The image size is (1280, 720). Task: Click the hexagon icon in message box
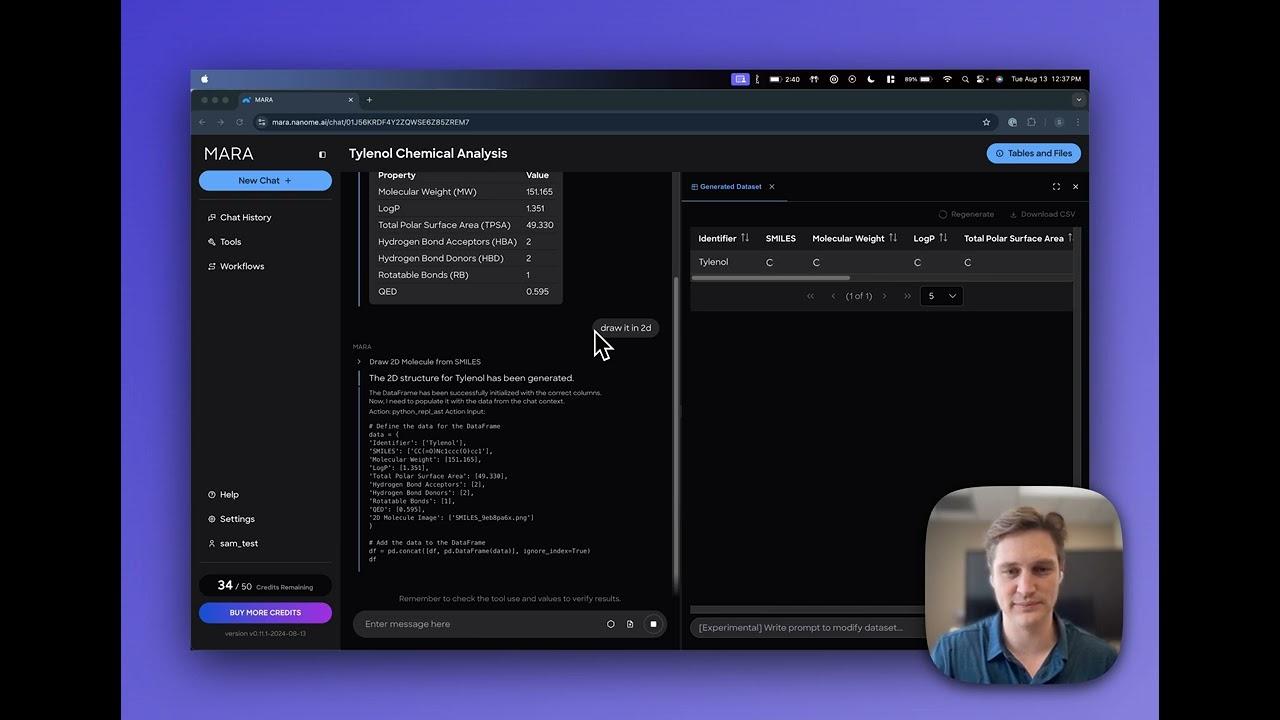click(611, 624)
